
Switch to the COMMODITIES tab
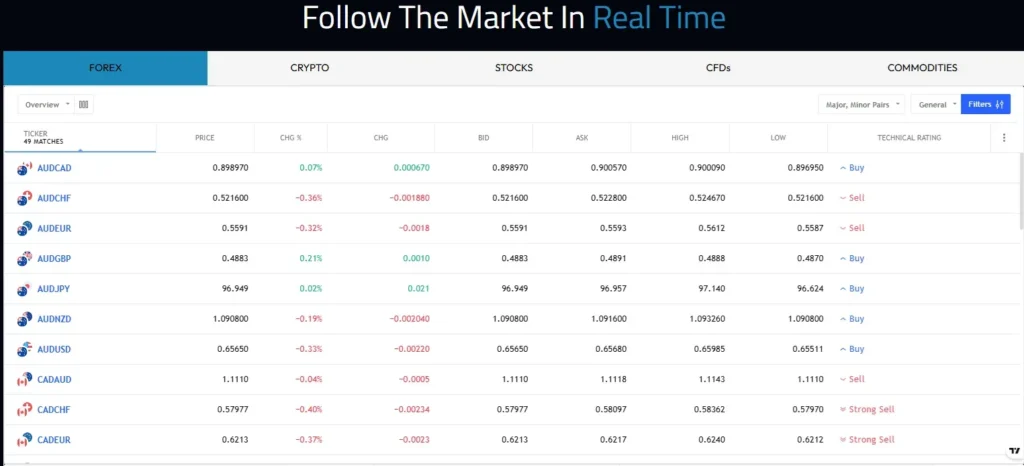click(922, 68)
